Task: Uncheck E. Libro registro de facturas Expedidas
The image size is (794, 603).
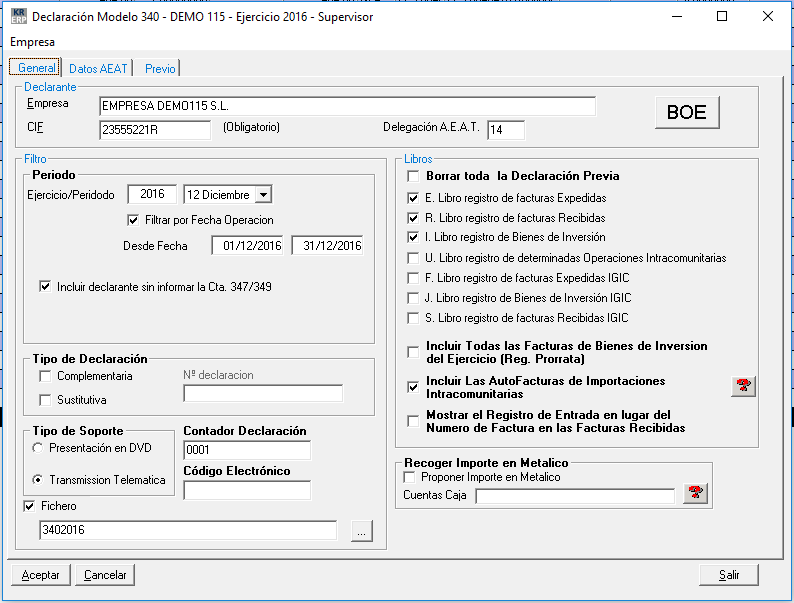Action: pos(414,198)
